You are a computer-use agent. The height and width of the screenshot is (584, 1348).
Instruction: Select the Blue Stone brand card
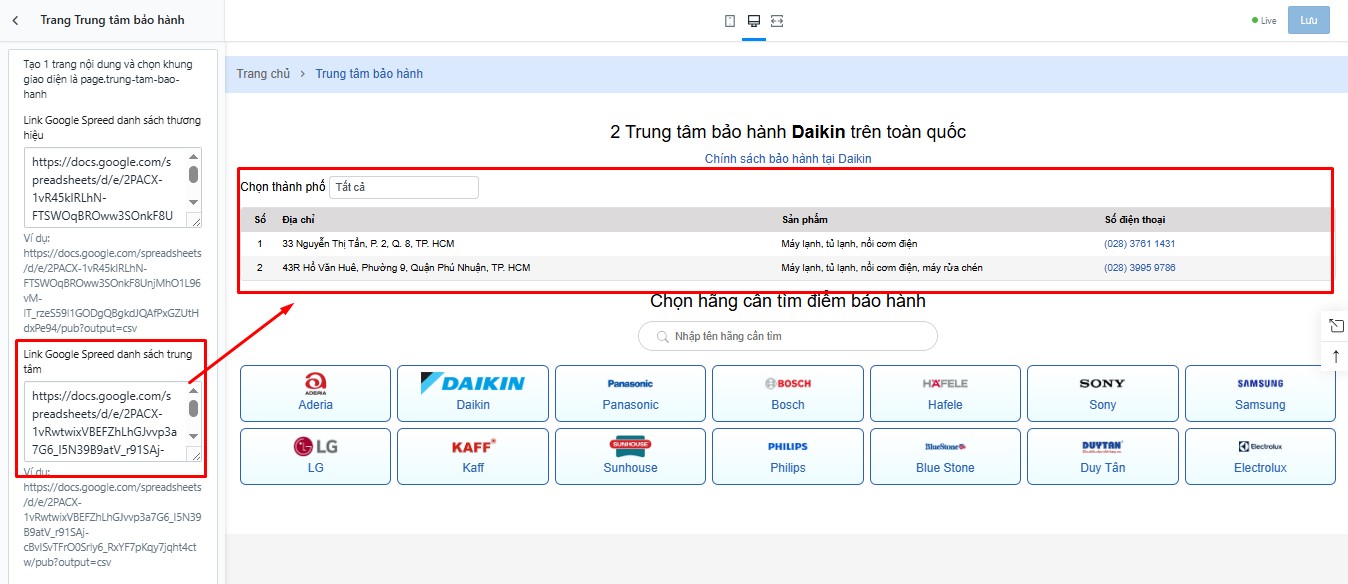click(945, 456)
